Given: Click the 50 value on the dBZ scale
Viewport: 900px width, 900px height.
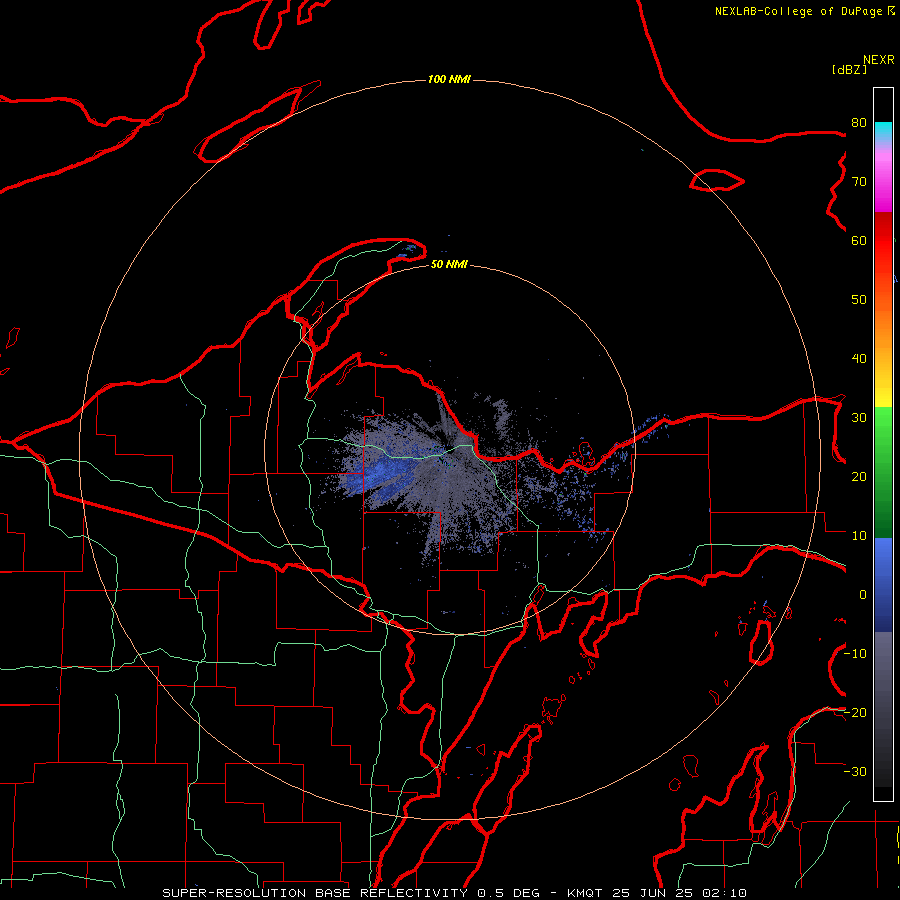Looking at the screenshot, I should tap(859, 300).
